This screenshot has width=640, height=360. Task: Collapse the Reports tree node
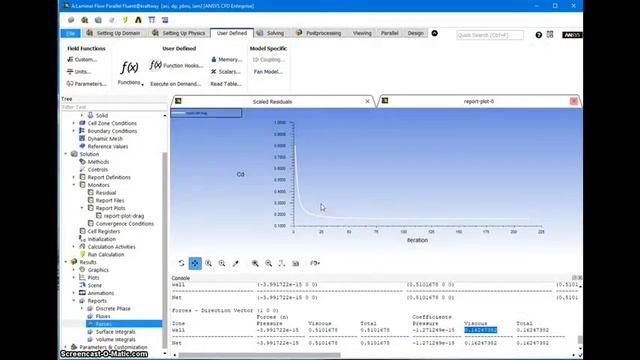point(74,301)
